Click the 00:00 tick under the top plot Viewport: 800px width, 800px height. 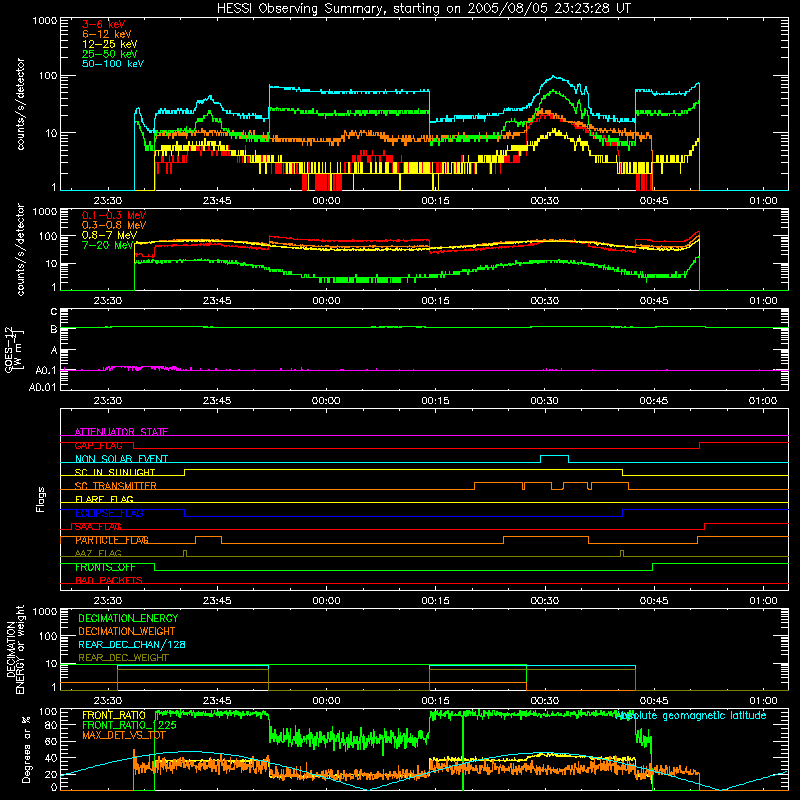(x=326, y=201)
